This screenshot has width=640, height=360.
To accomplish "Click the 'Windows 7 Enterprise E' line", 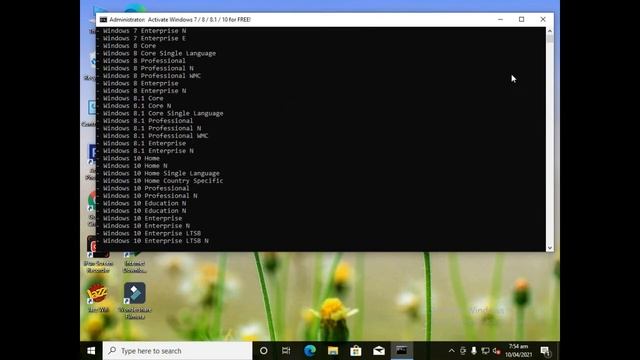I will click(x=144, y=38).
